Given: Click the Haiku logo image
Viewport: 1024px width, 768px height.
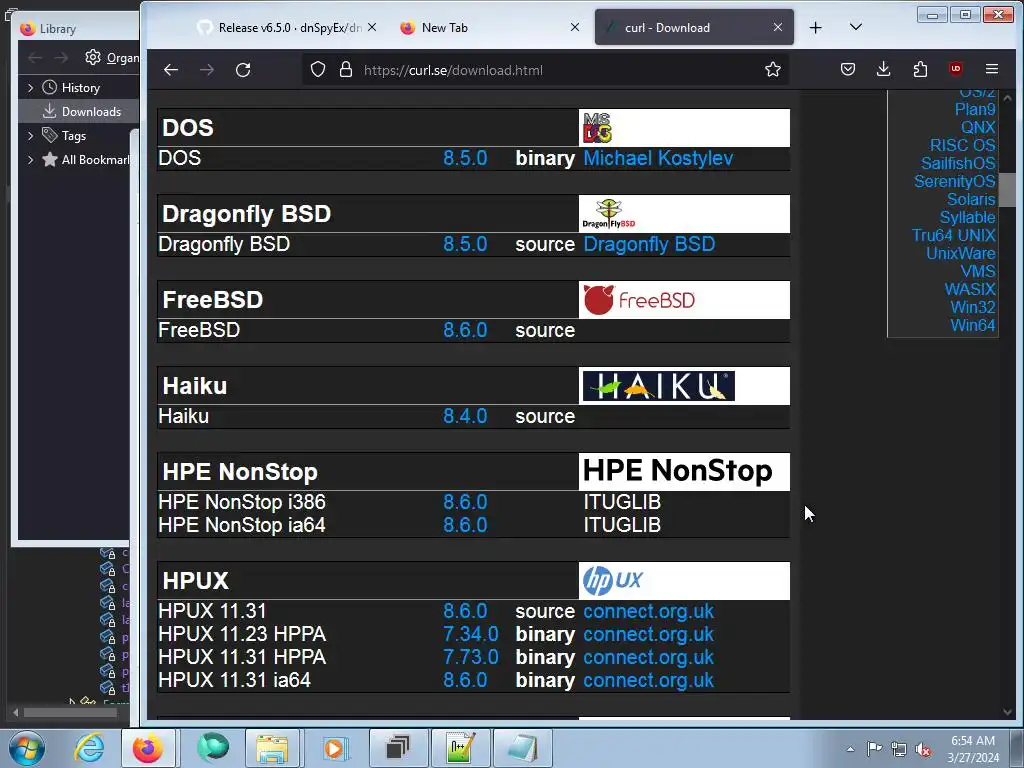Looking at the screenshot, I should pos(658,386).
